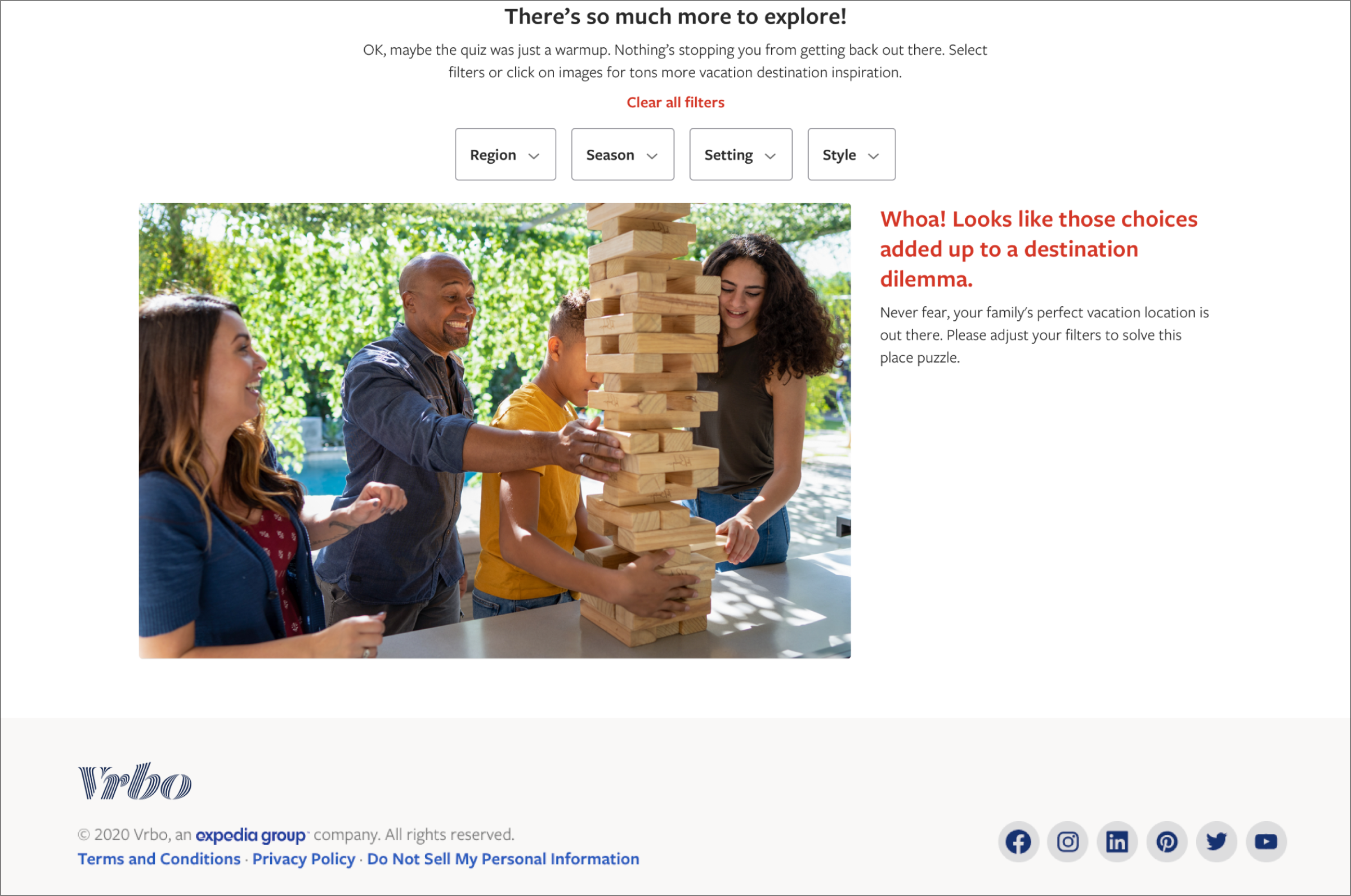
Task: Open the Twitter bird icon
Action: (1216, 842)
